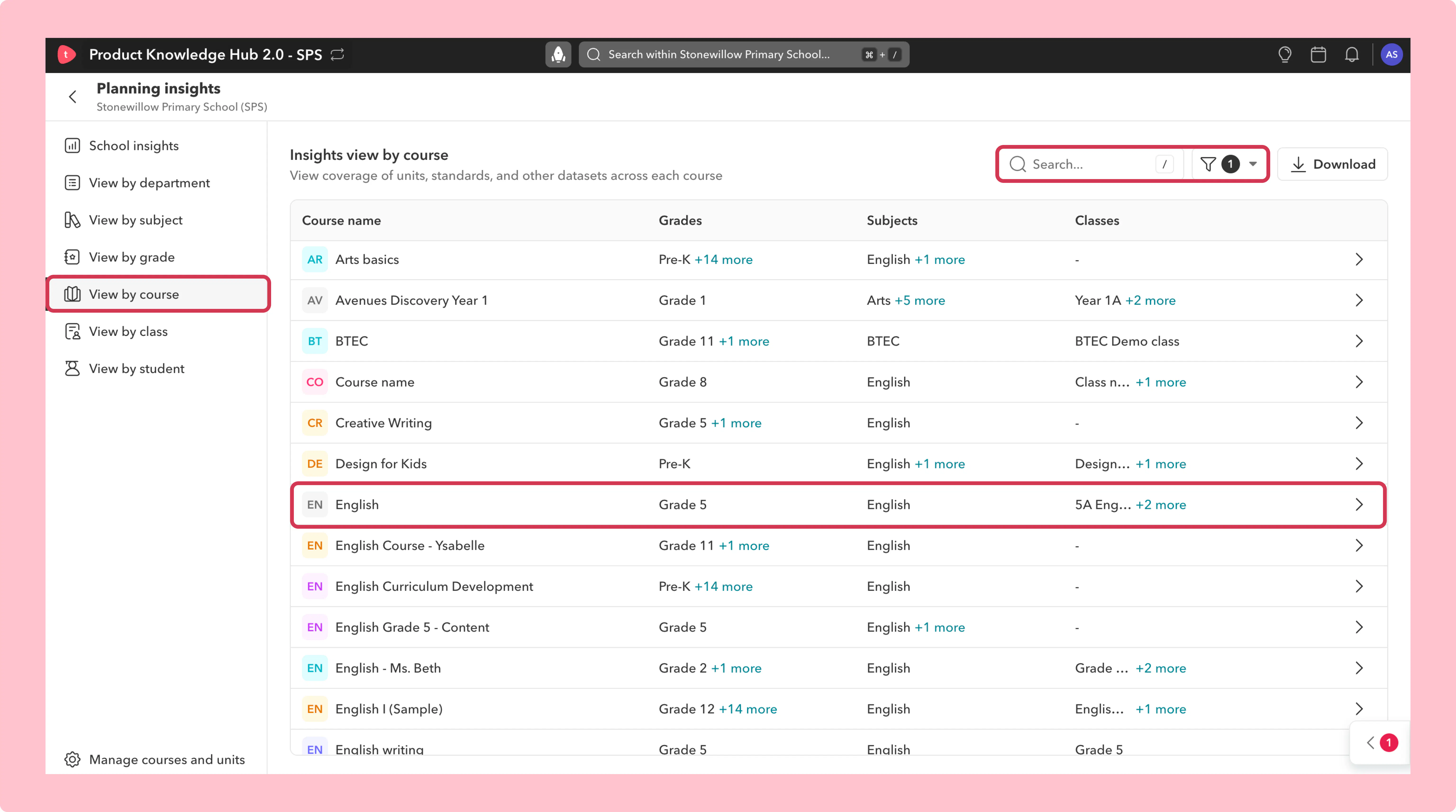Open the notifications bell
Viewport: 1456px width, 812px height.
click(1351, 54)
